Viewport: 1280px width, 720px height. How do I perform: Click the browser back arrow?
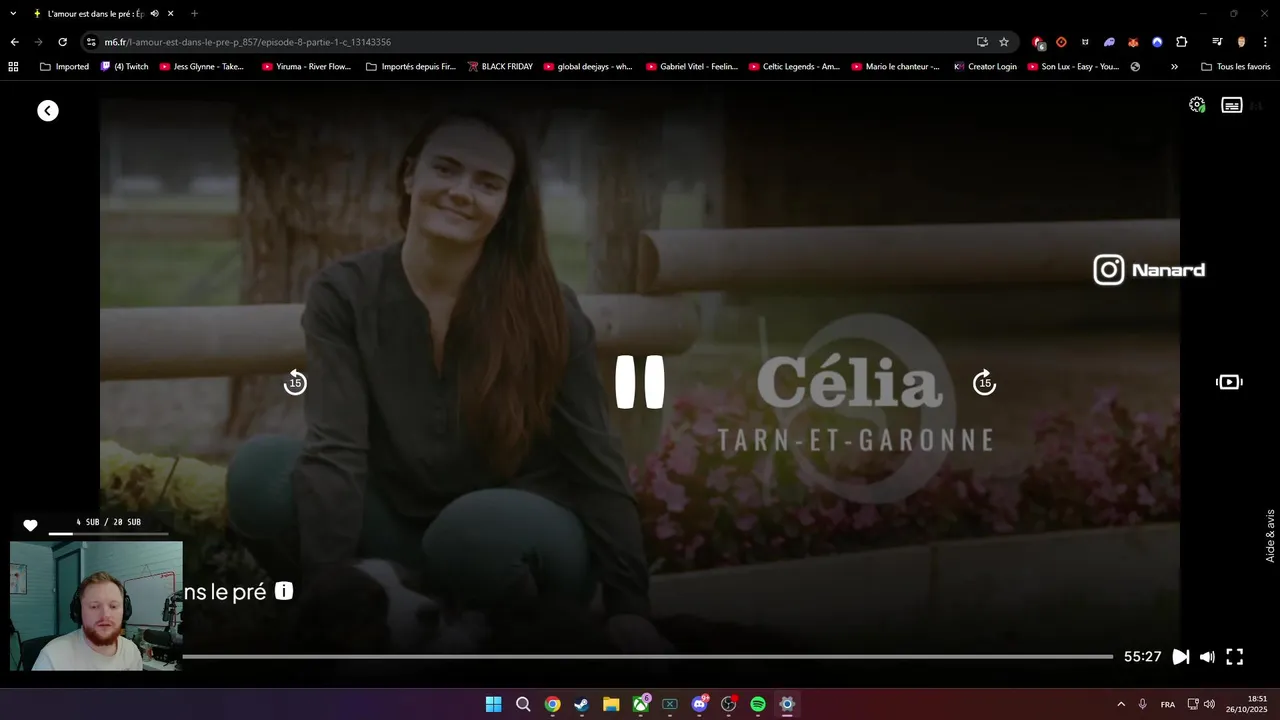(14, 42)
